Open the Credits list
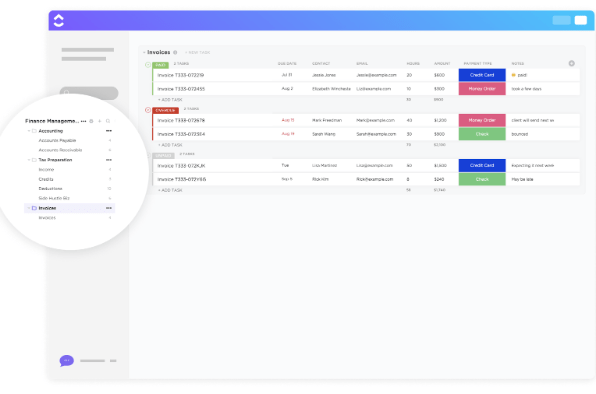 46,179
